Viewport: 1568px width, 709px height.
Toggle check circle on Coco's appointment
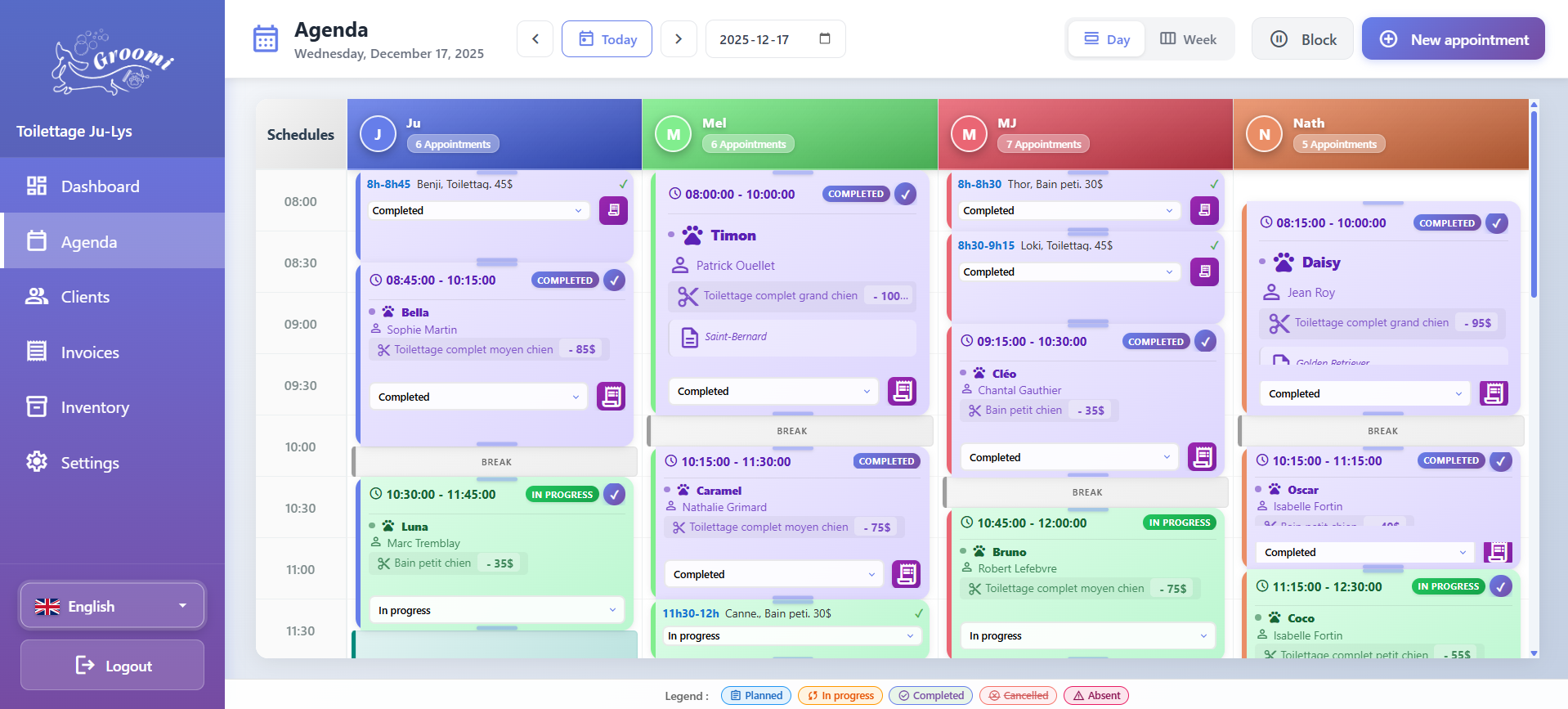(x=1500, y=586)
